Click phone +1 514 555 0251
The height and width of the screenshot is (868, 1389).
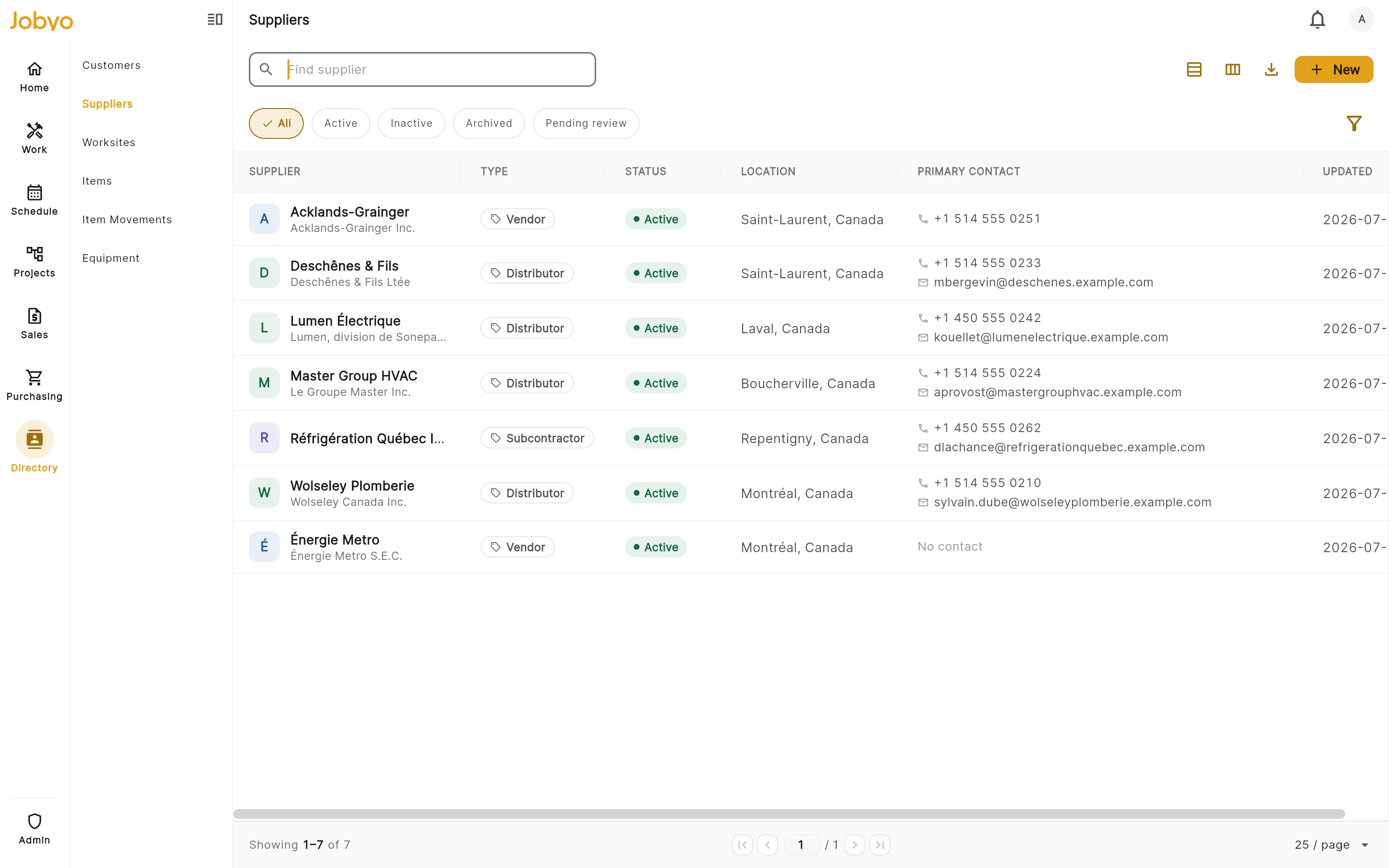point(987,219)
